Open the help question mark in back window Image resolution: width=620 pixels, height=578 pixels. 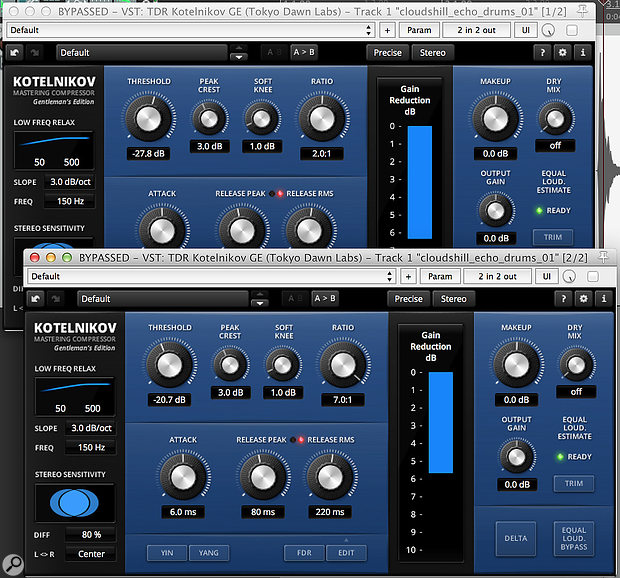[x=542, y=53]
